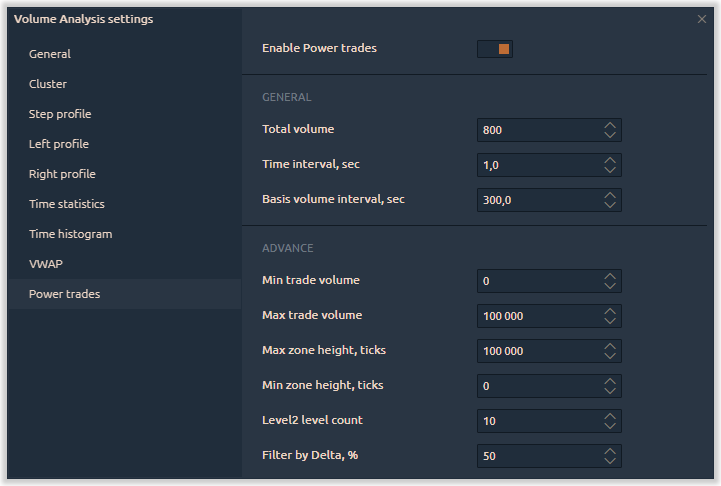721x486 pixels.
Task: Decrease Filter by Delta percent value
Action: (x=610, y=460)
